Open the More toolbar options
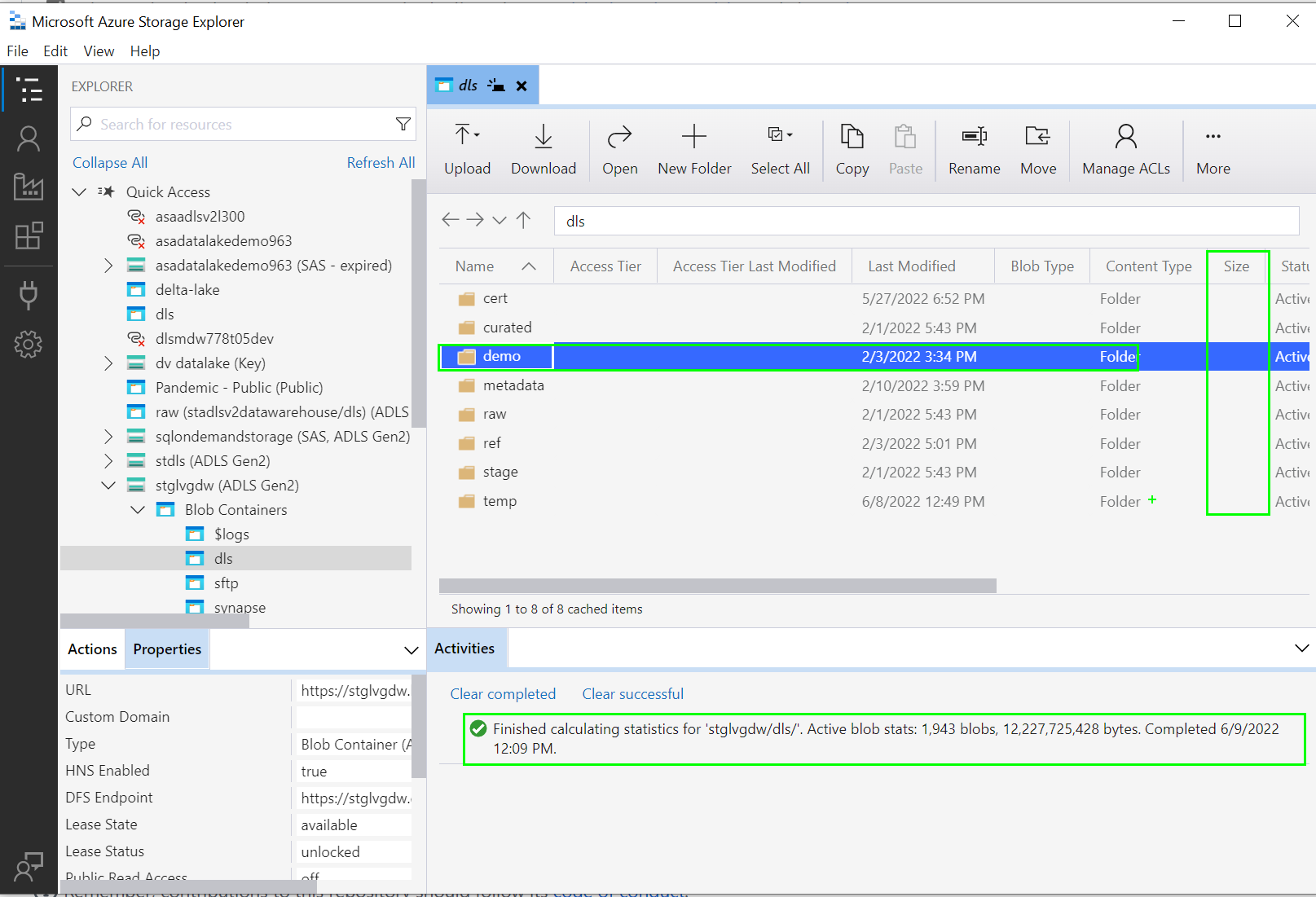Screen dimensions: 1316x897 point(1213,150)
